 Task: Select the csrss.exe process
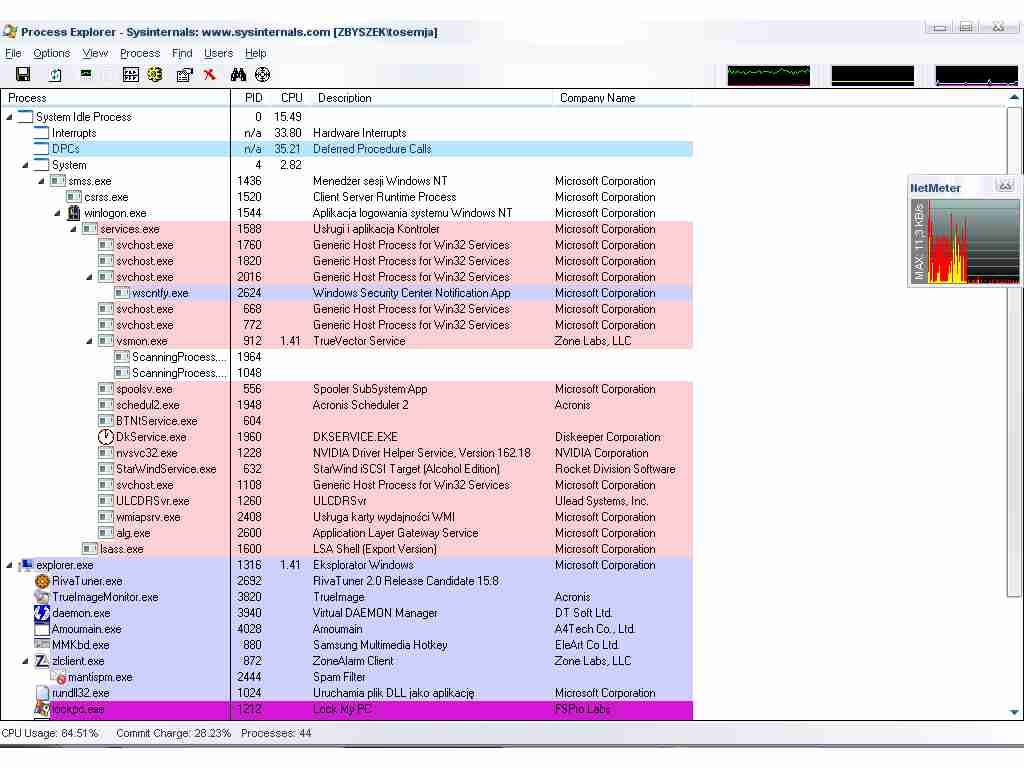106,197
